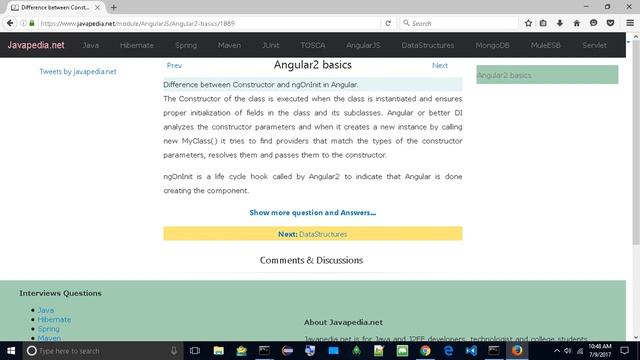Click Cortana Type here to search box
This screenshot has width=640, height=360.
(x=102, y=351)
